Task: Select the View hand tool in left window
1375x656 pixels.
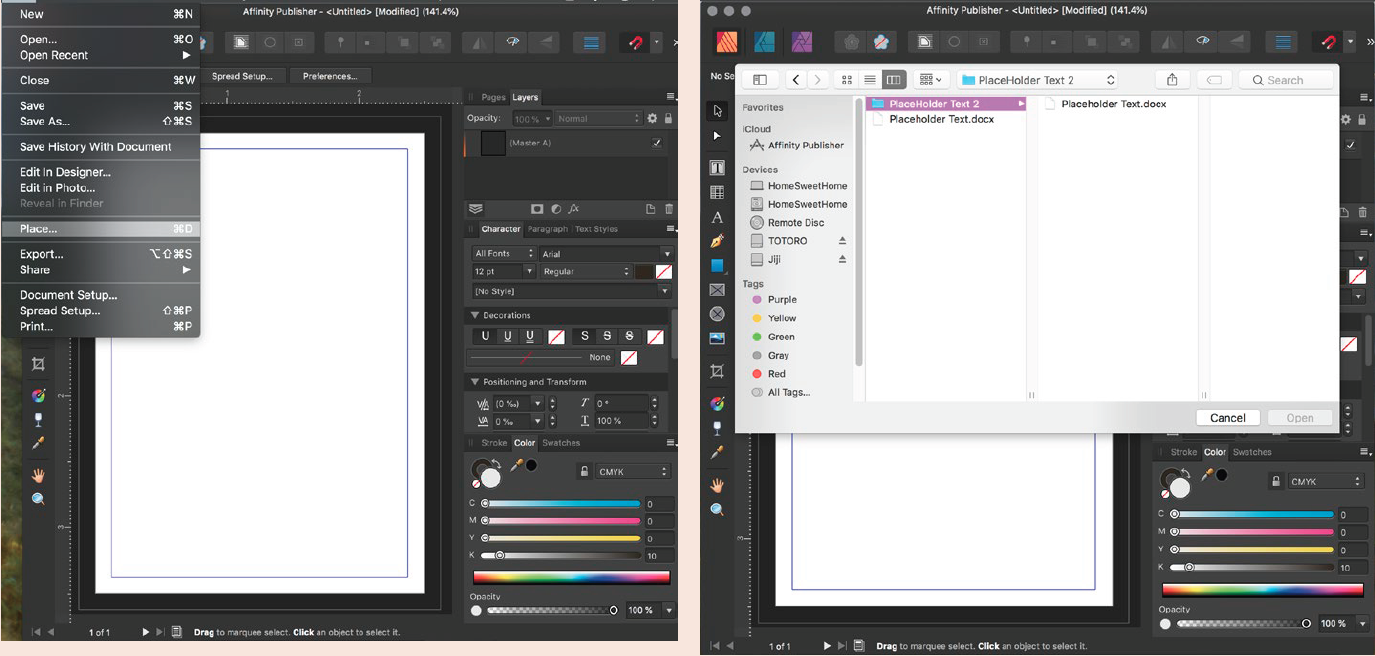Action: pyautogui.click(x=38, y=475)
